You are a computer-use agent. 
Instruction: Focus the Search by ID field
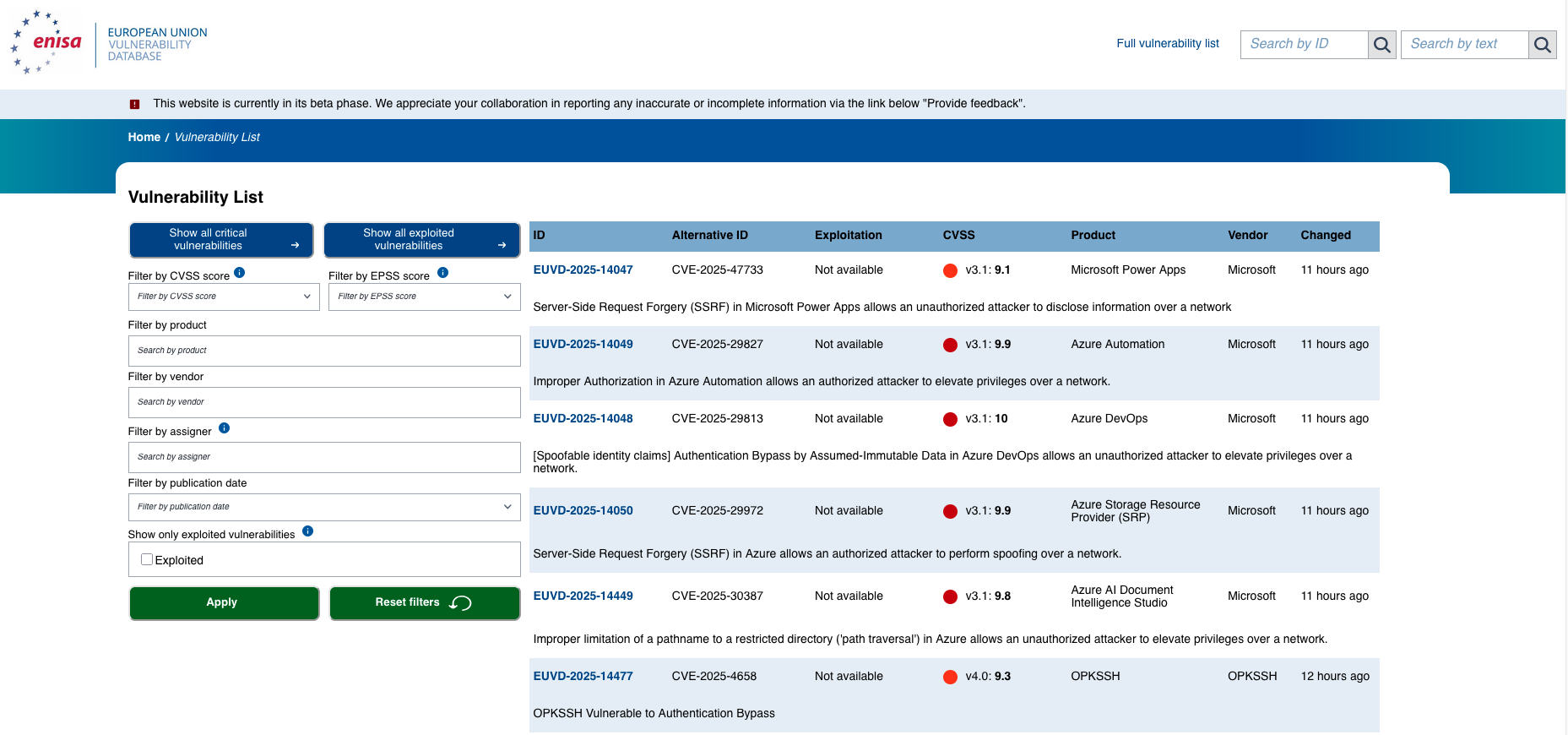pyautogui.click(x=1305, y=45)
